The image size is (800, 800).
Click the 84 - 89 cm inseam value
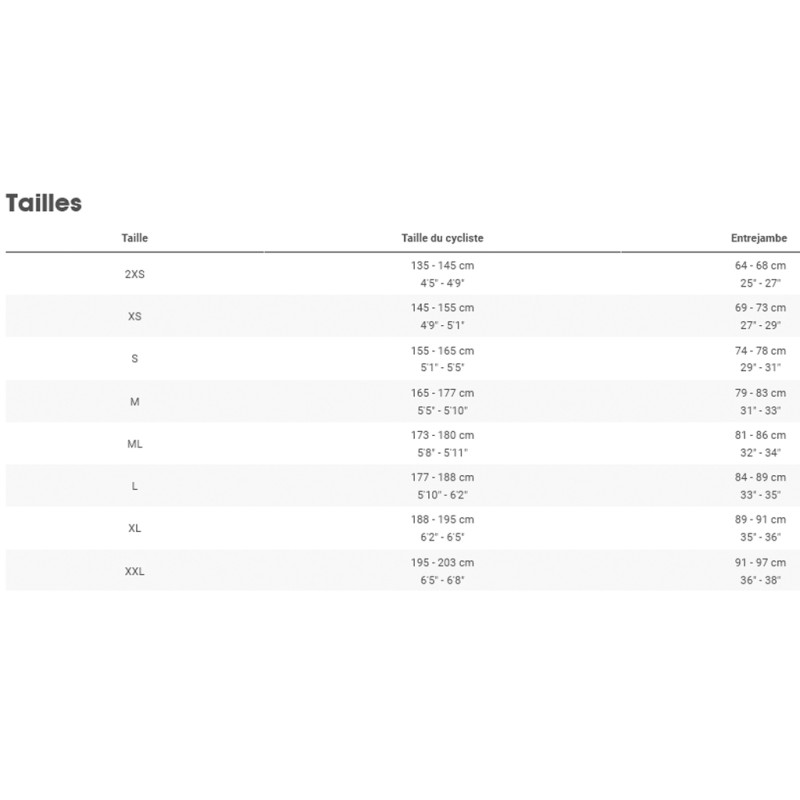coord(760,477)
